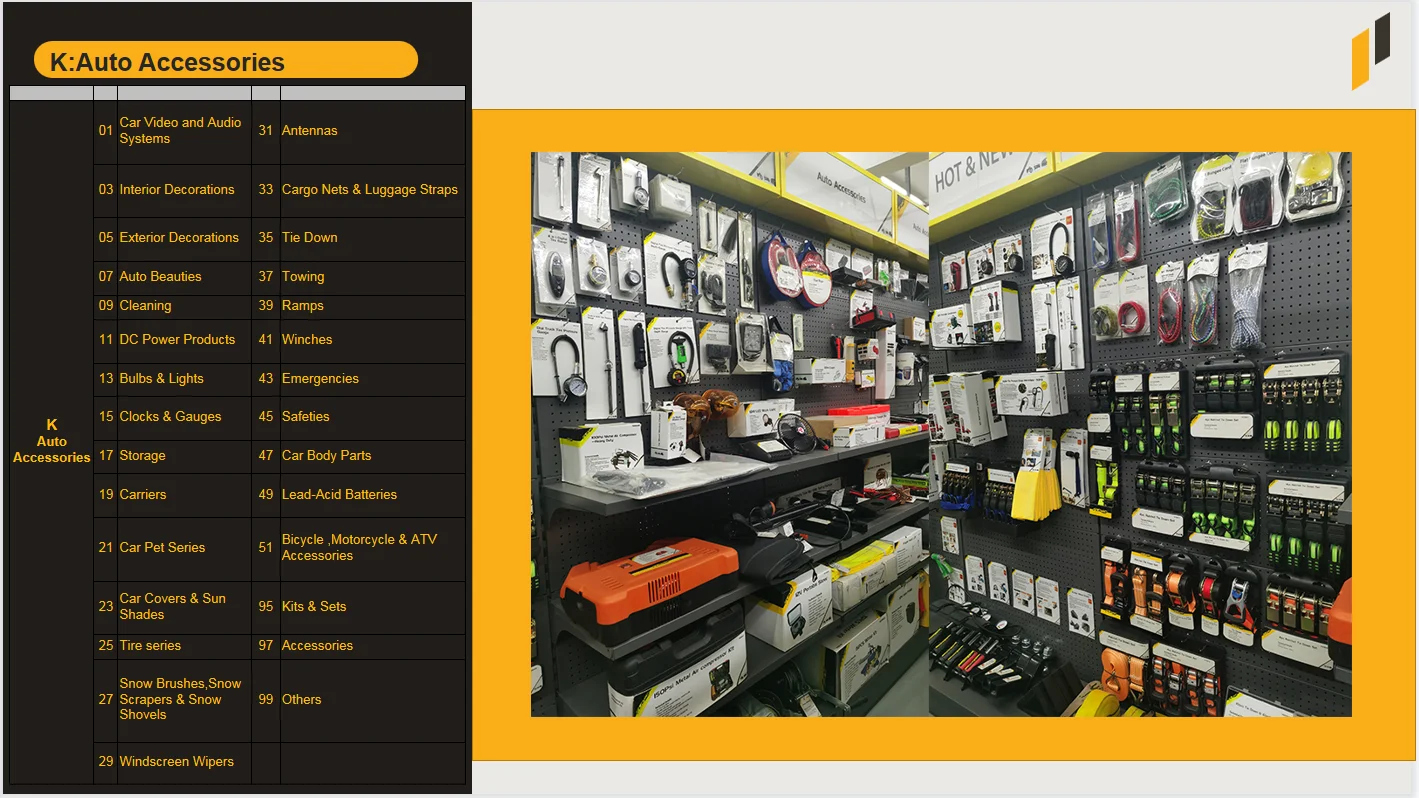Select the 'Safeties' category

point(306,417)
